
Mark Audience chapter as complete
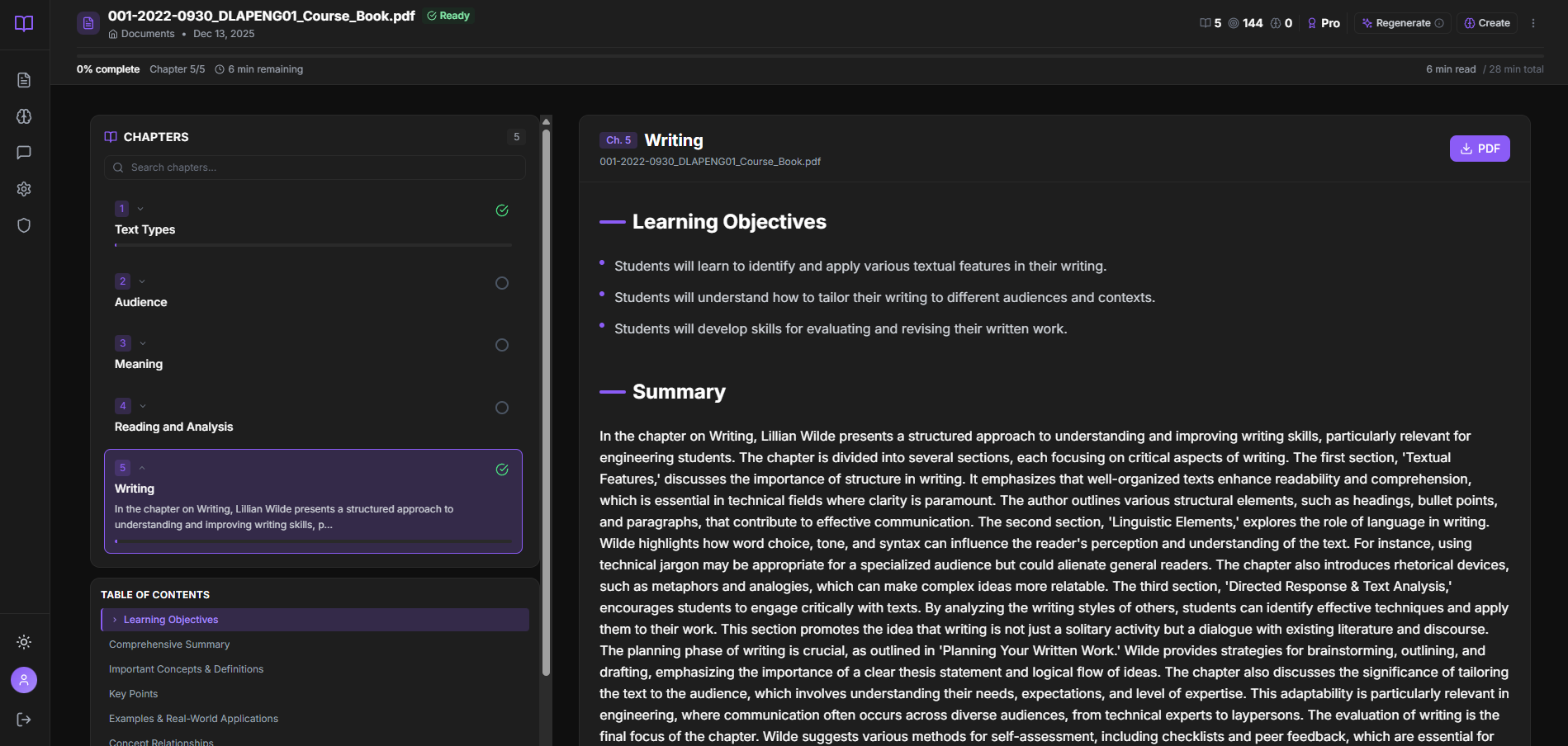point(502,283)
